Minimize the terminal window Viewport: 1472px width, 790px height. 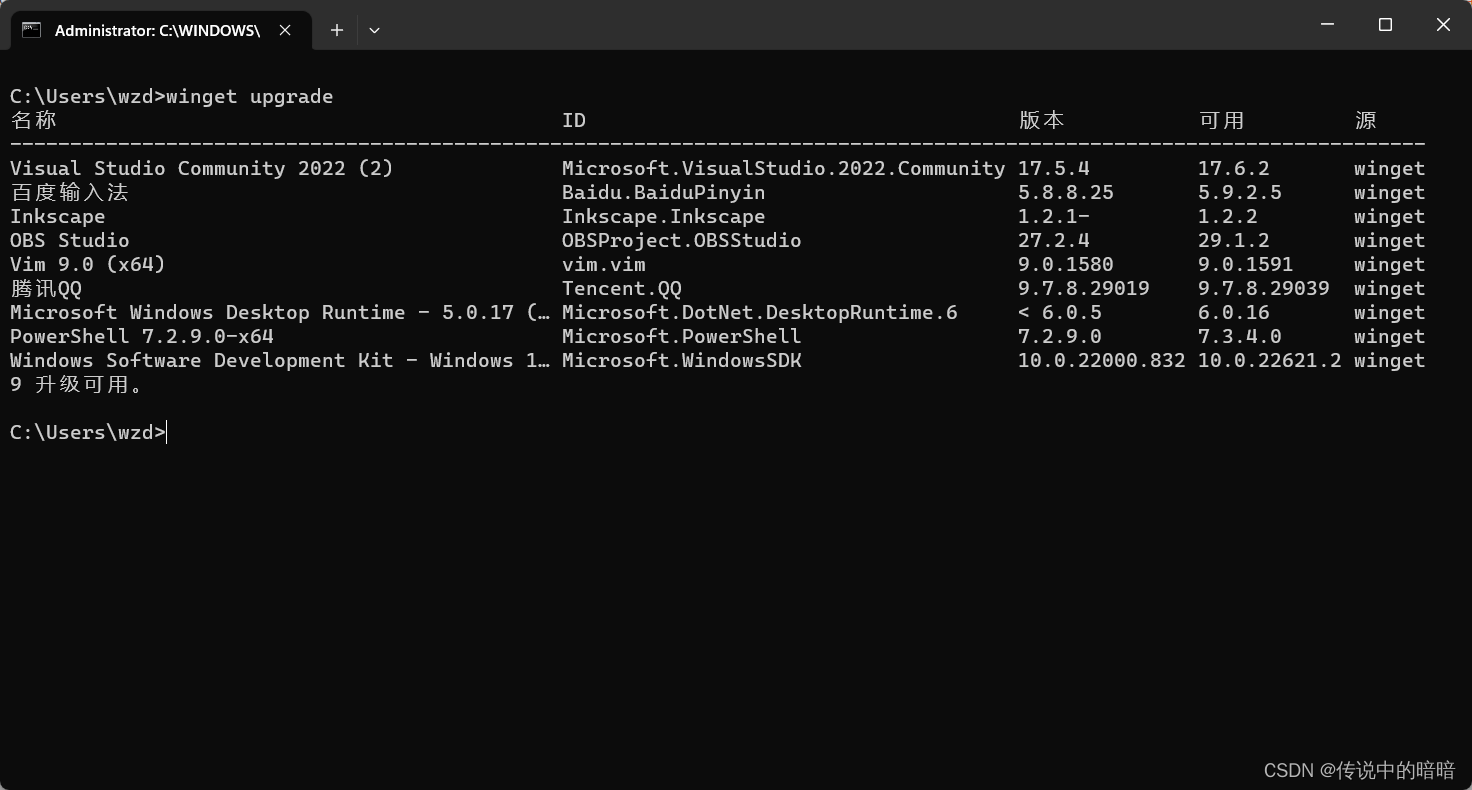1328,25
